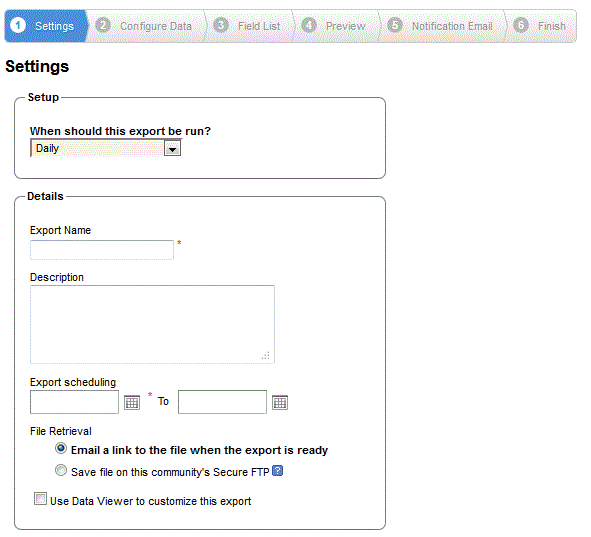Viewport: 591px width, 537px height.
Task: Click the Export Name text field
Action: pos(102,250)
